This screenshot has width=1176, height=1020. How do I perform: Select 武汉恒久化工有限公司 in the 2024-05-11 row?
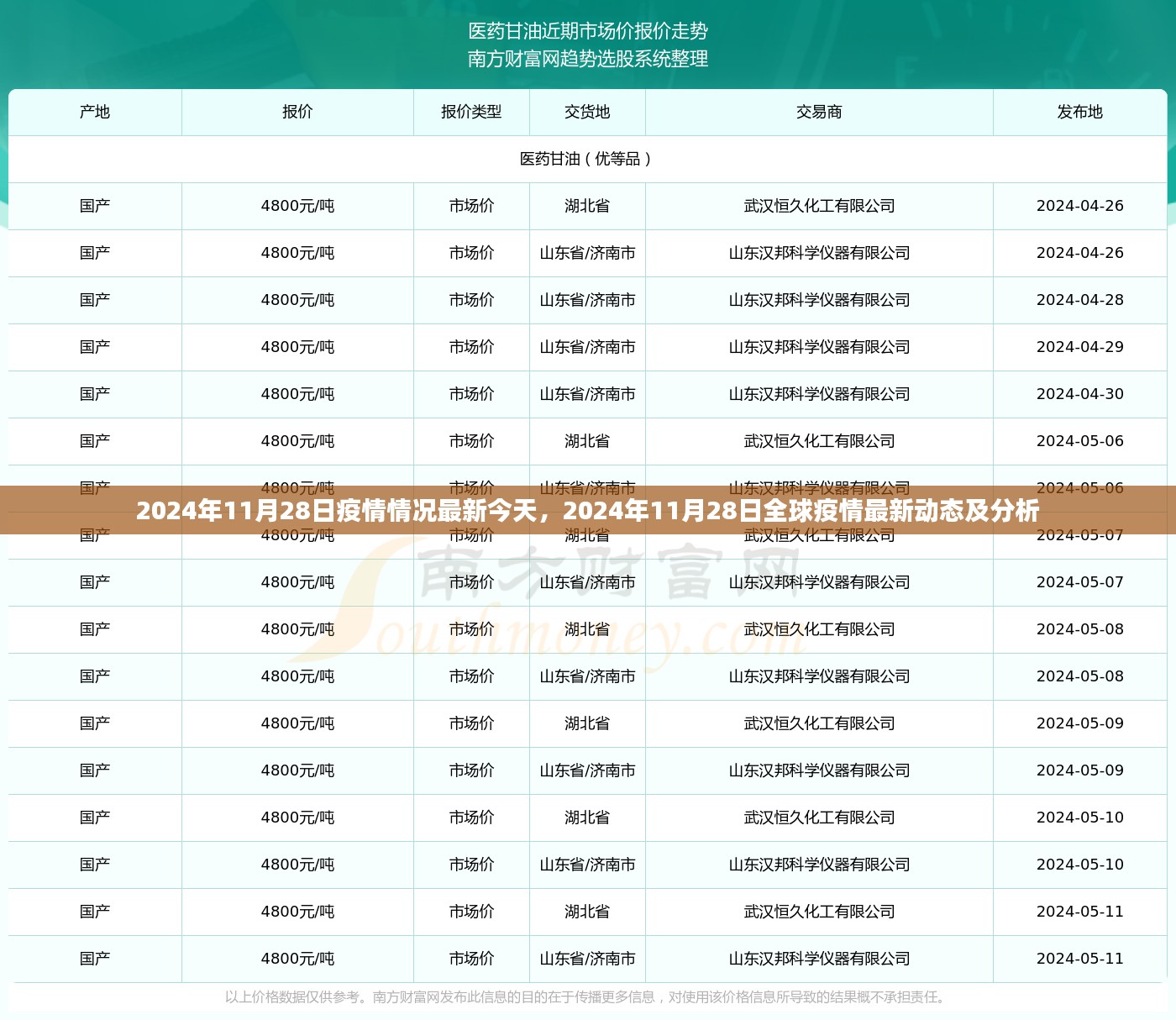point(819,912)
